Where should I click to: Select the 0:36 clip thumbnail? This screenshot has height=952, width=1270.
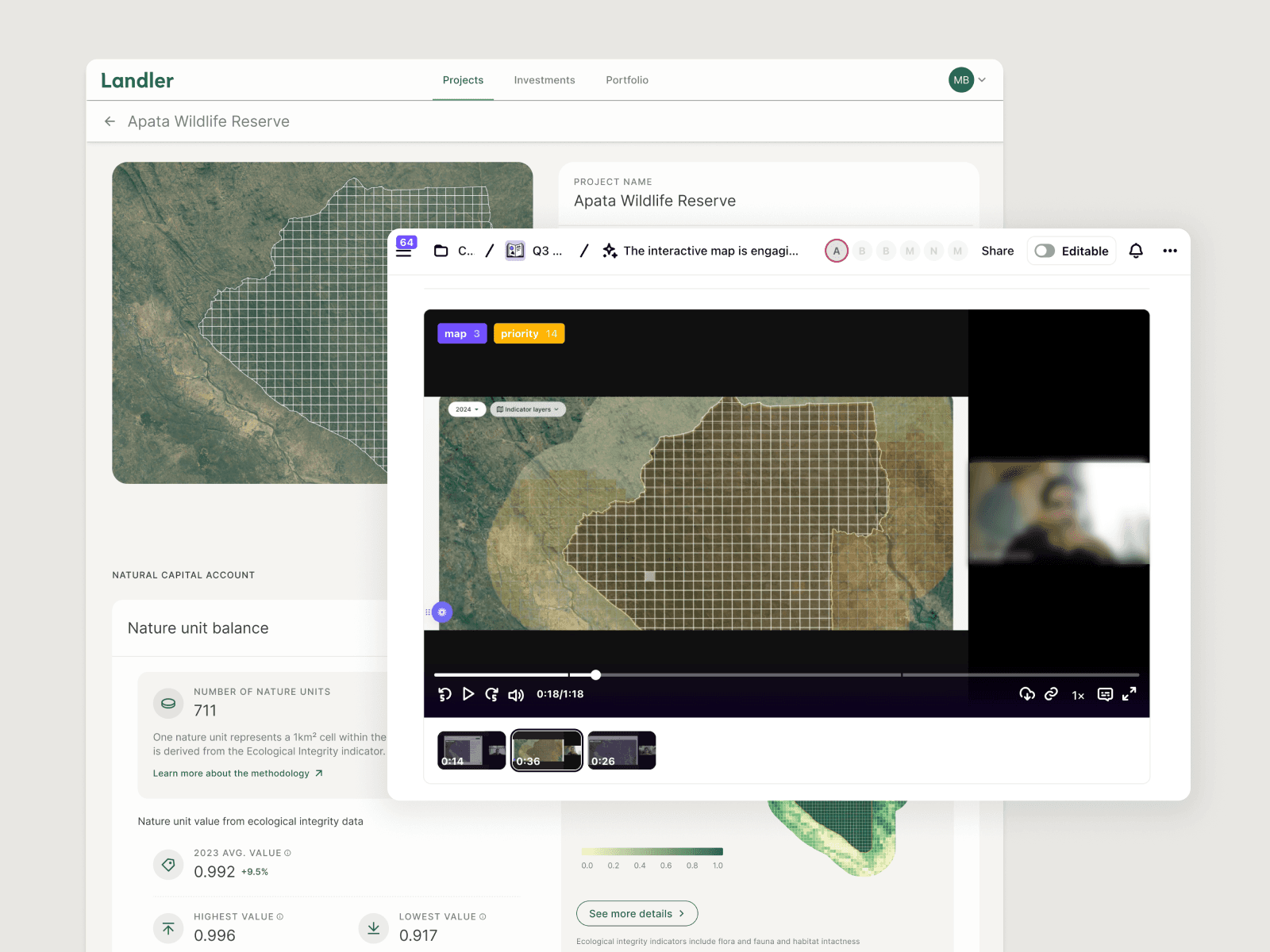[547, 750]
